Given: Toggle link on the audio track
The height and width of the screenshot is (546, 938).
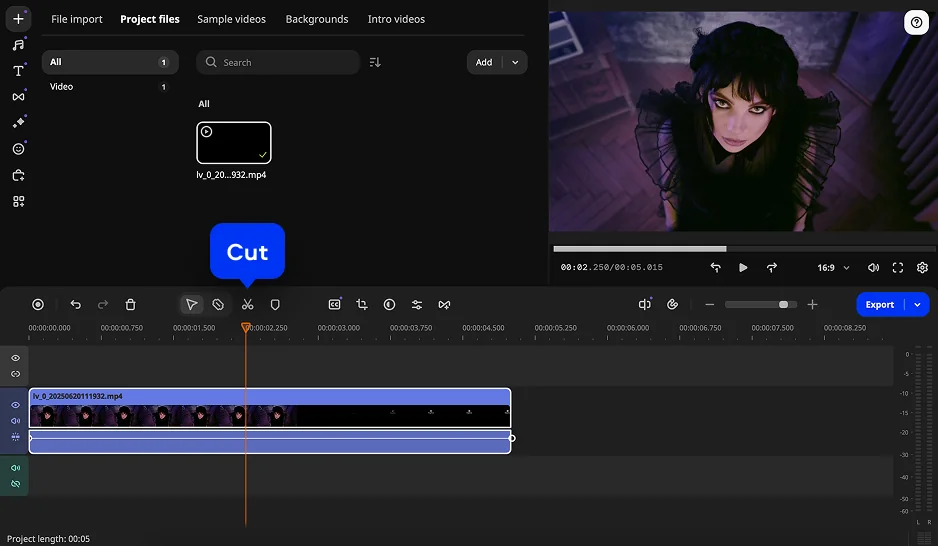Looking at the screenshot, I should pyautogui.click(x=16, y=484).
